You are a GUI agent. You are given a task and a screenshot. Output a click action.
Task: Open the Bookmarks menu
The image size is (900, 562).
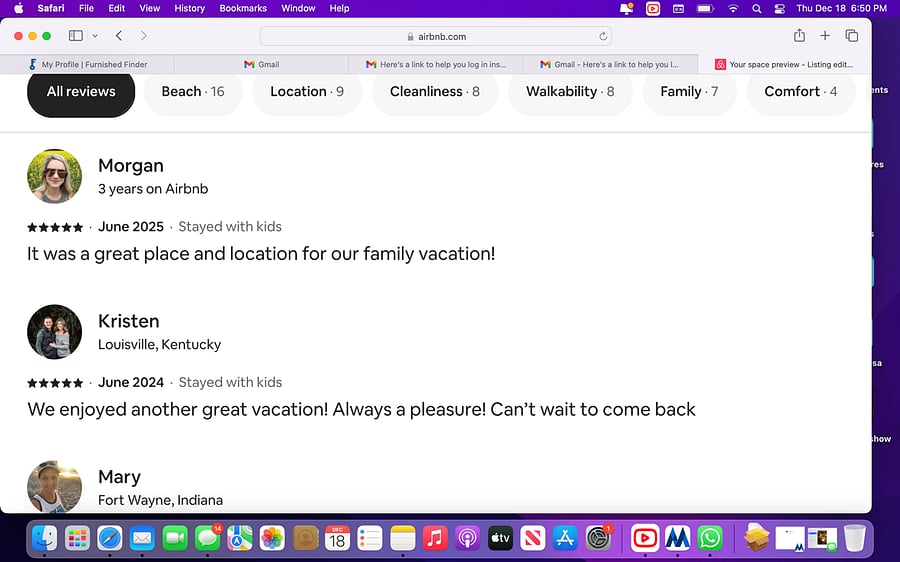pyautogui.click(x=243, y=8)
